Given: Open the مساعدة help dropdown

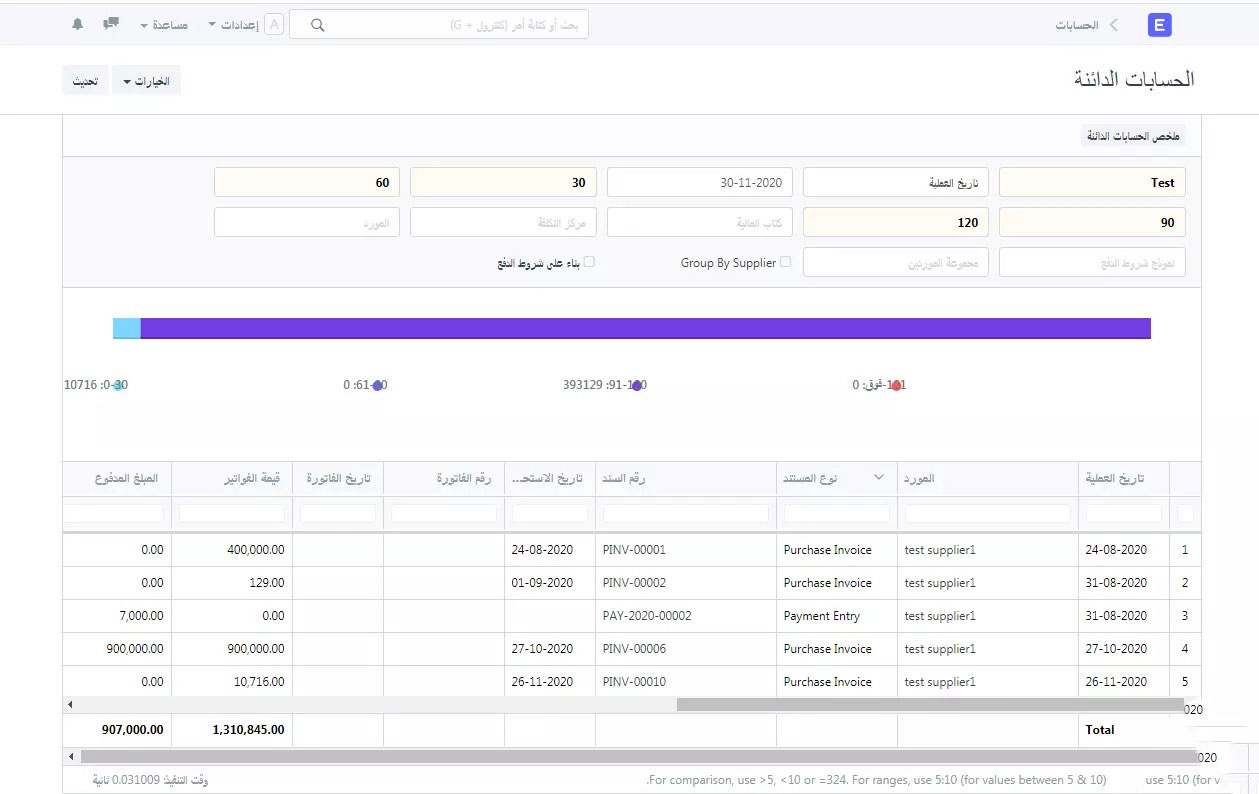Looking at the screenshot, I should click(x=164, y=25).
